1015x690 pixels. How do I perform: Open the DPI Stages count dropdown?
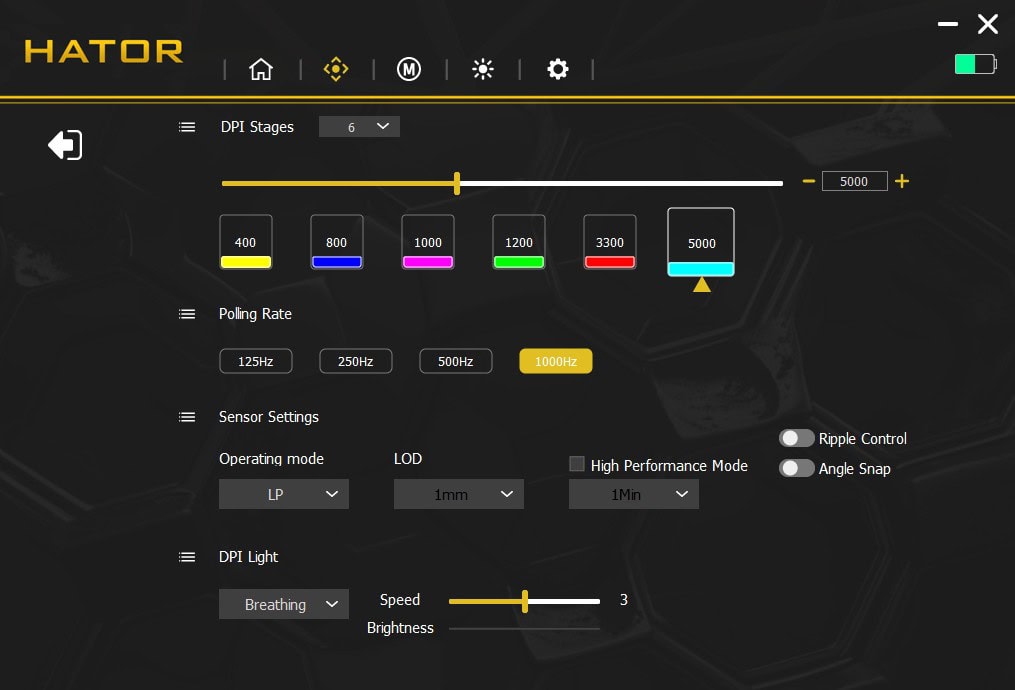point(359,127)
